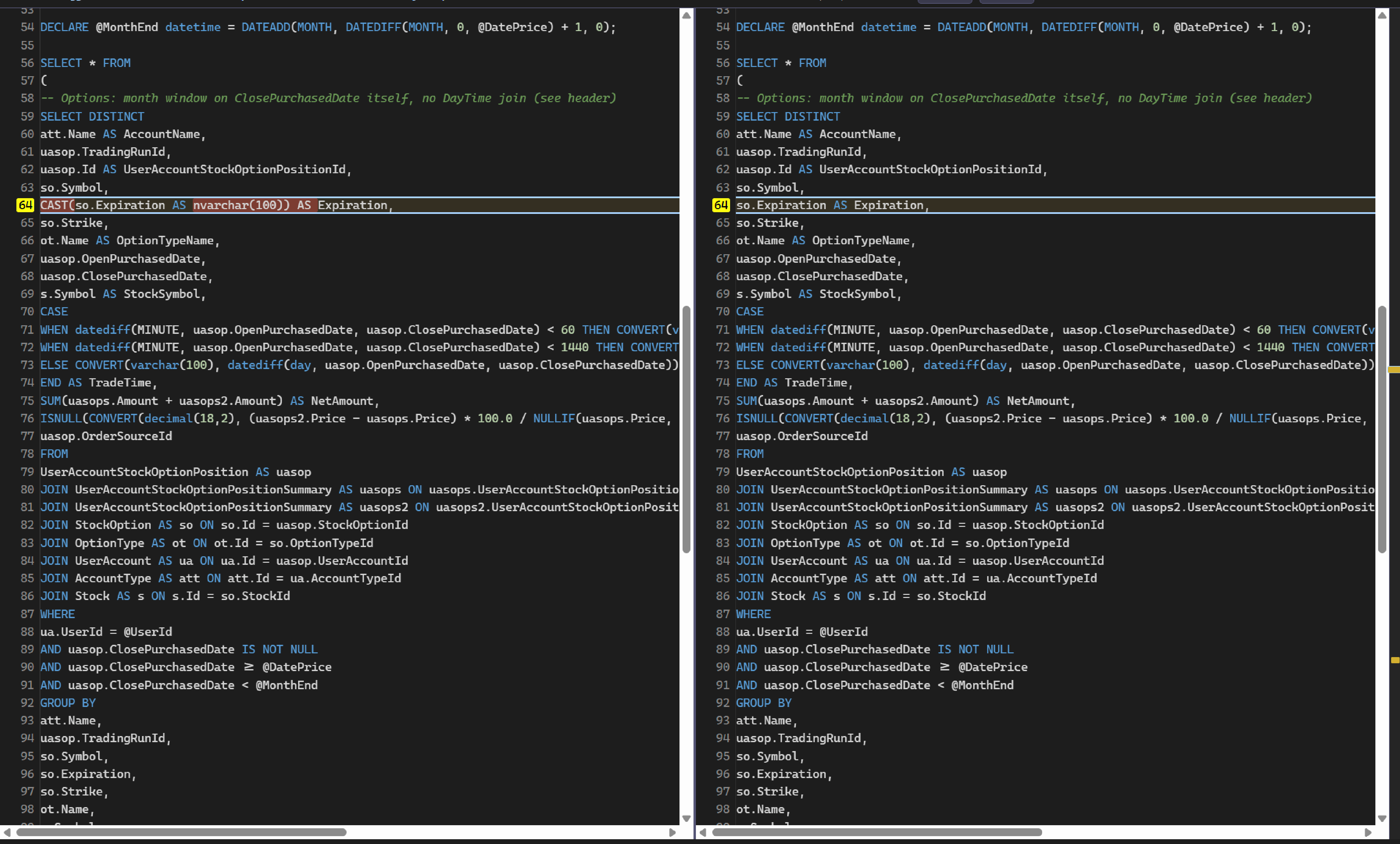The height and width of the screenshot is (844, 1400).
Task: Click 'DECLARE @MonthEnd datetime' line in left pane
Action: pos(328,27)
